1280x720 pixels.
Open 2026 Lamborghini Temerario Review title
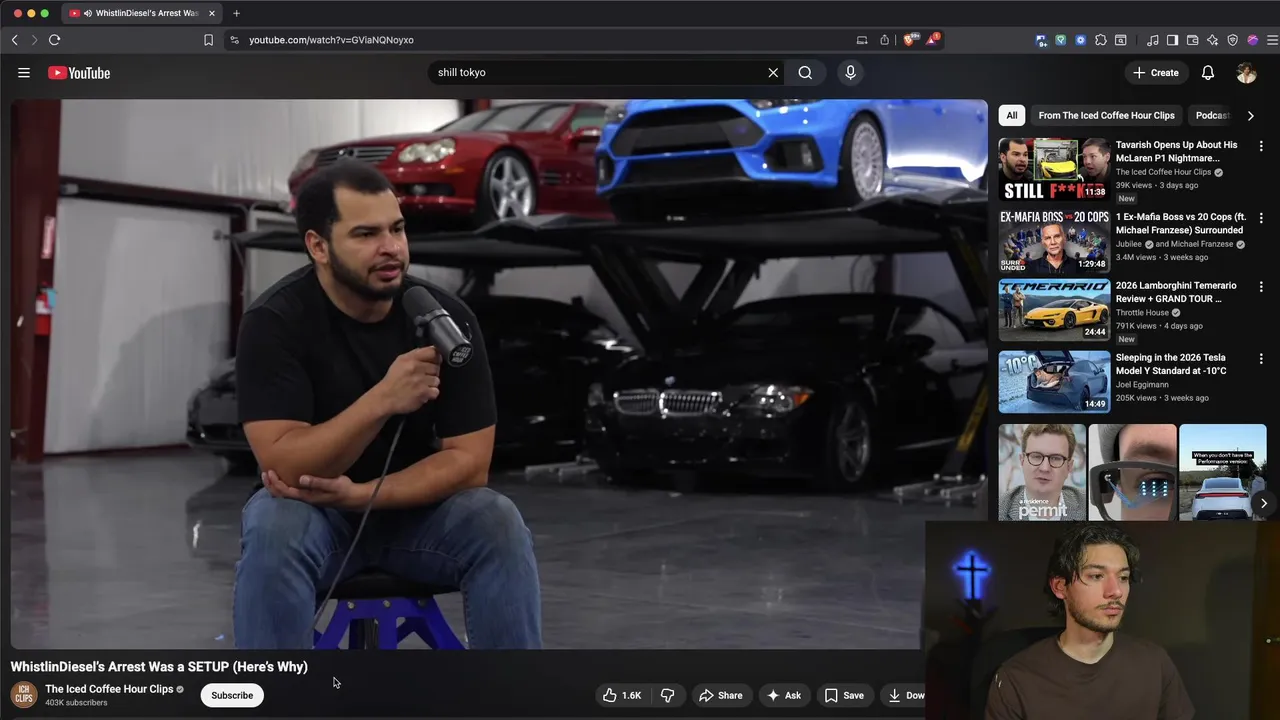point(1176,292)
